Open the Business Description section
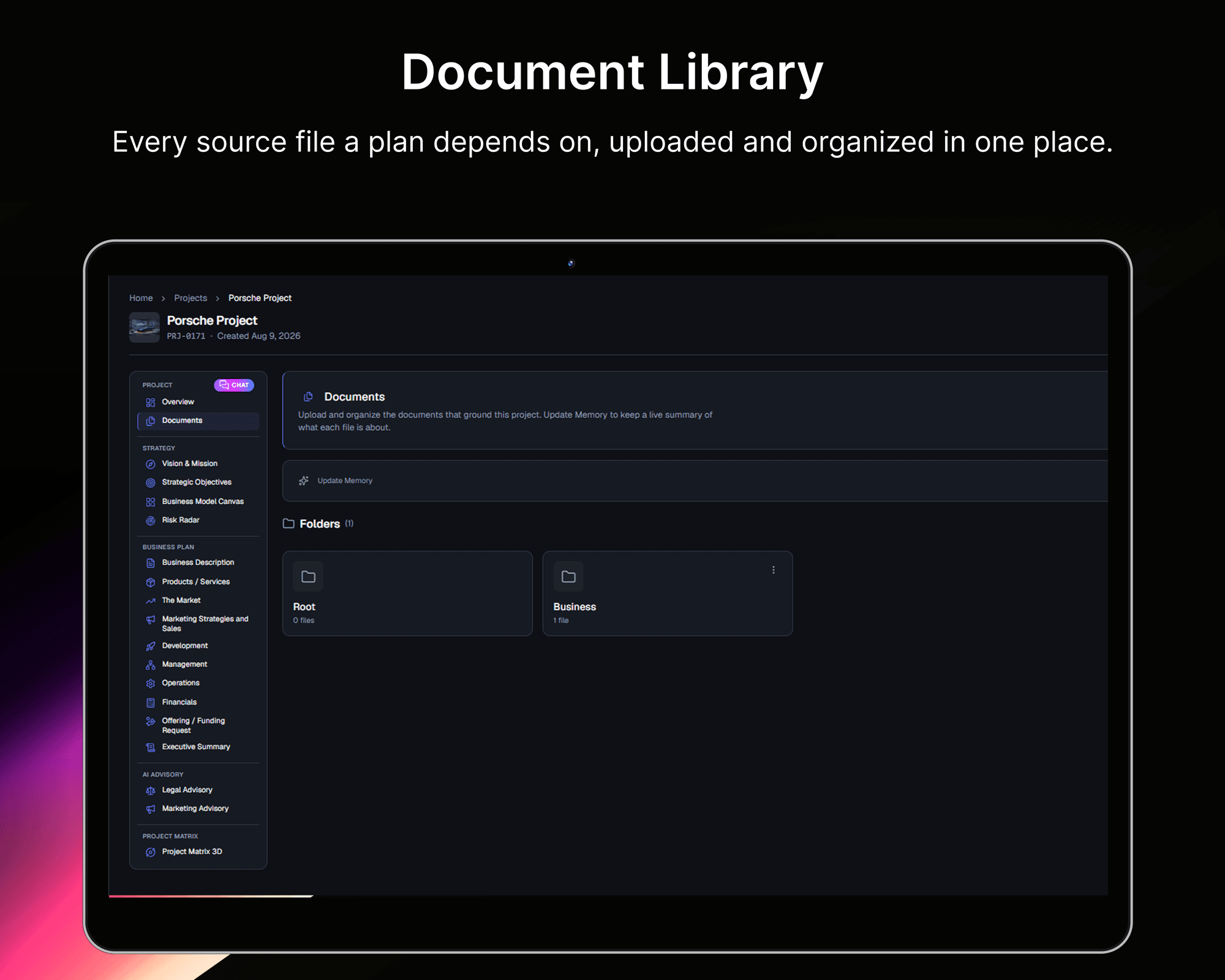Viewport: 1225px width, 980px height. tap(198, 562)
